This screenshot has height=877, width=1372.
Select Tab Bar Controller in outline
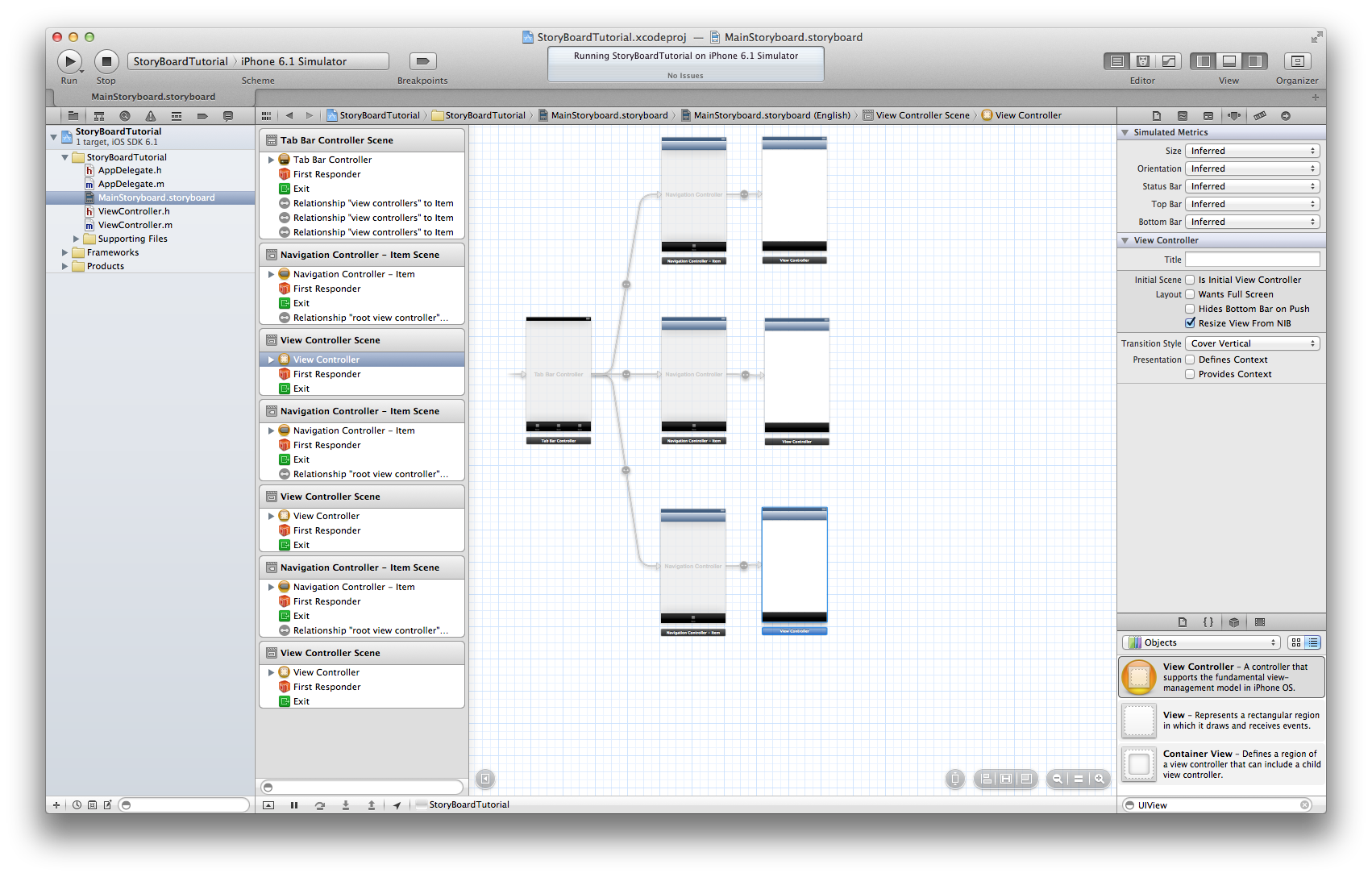pyautogui.click(x=332, y=160)
